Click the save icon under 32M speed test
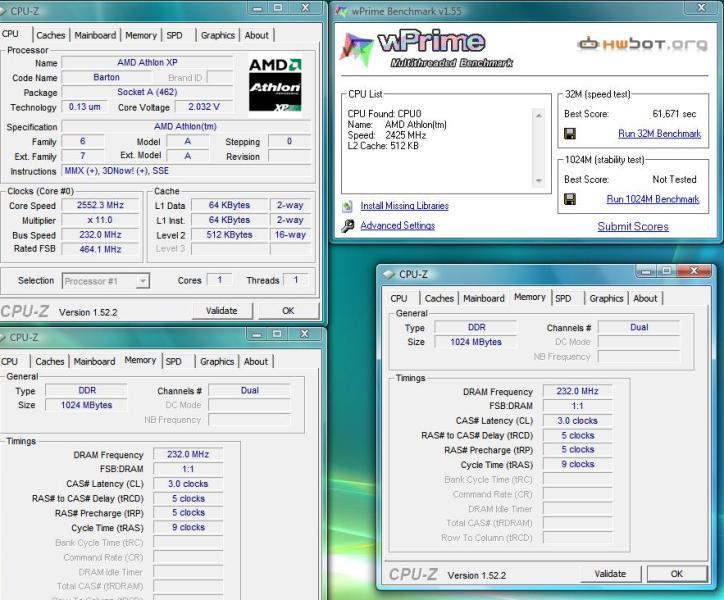Screen dimensions: 724x600 (x=570, y=134)
